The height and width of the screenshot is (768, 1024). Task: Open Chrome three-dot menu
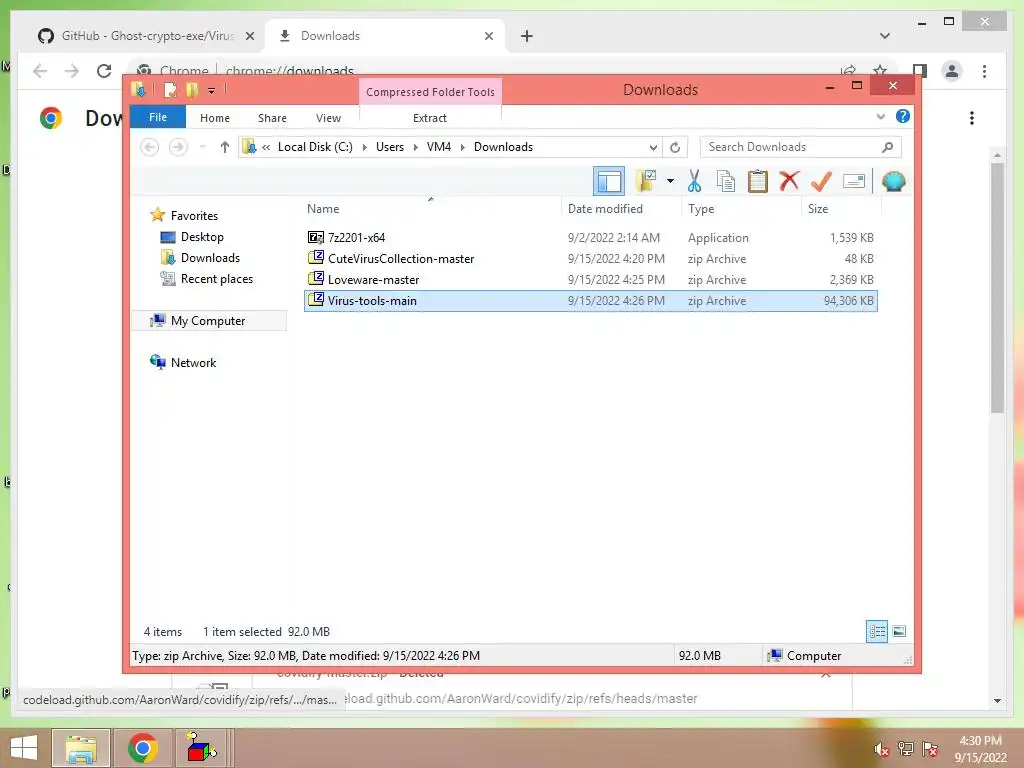984,71
